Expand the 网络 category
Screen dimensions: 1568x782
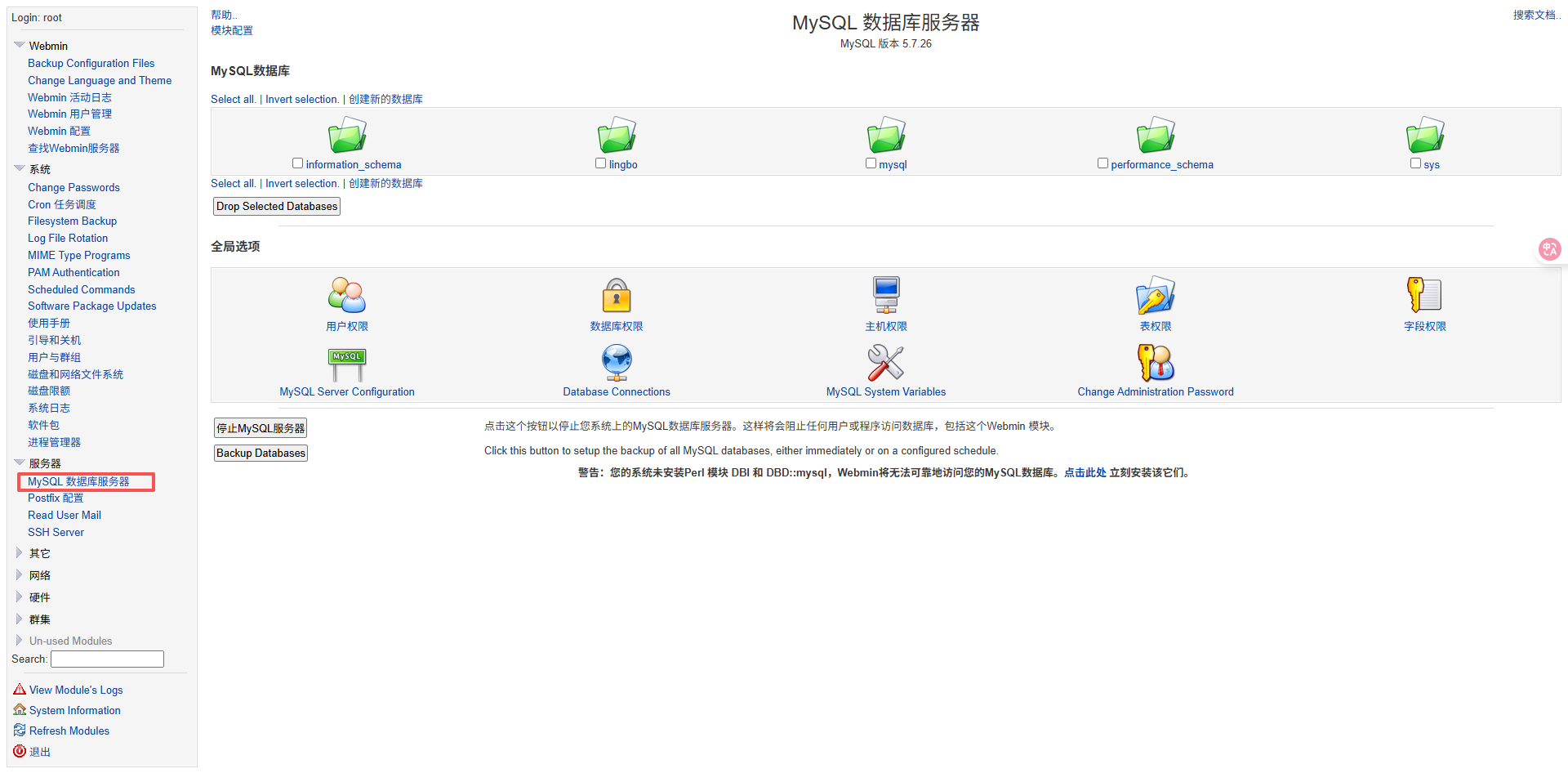20,574
